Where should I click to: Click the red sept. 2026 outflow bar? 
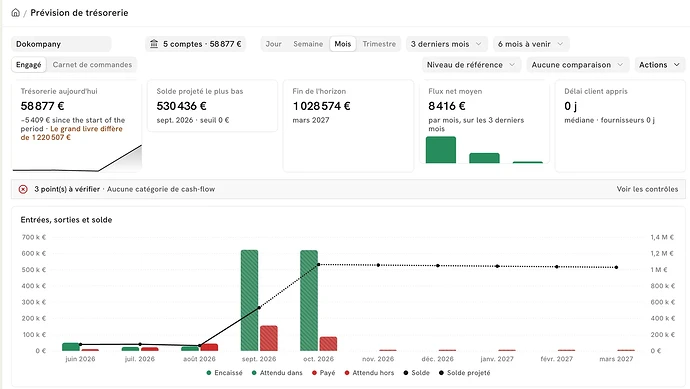coord(269,338)
